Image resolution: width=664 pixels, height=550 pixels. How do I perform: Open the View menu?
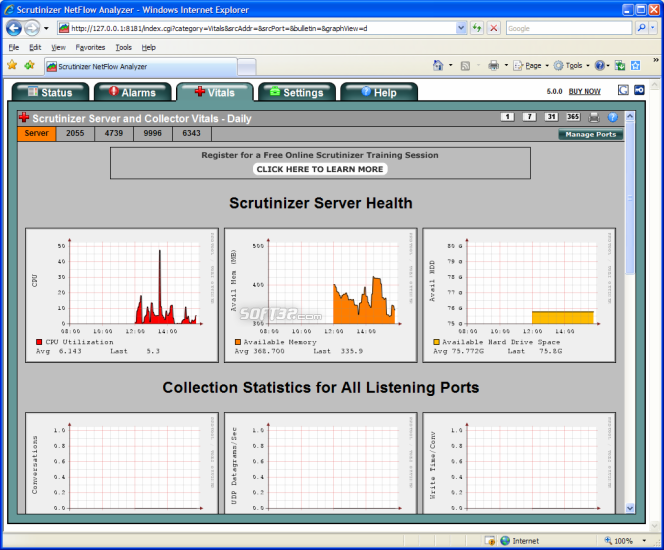[x=58, y=47]
